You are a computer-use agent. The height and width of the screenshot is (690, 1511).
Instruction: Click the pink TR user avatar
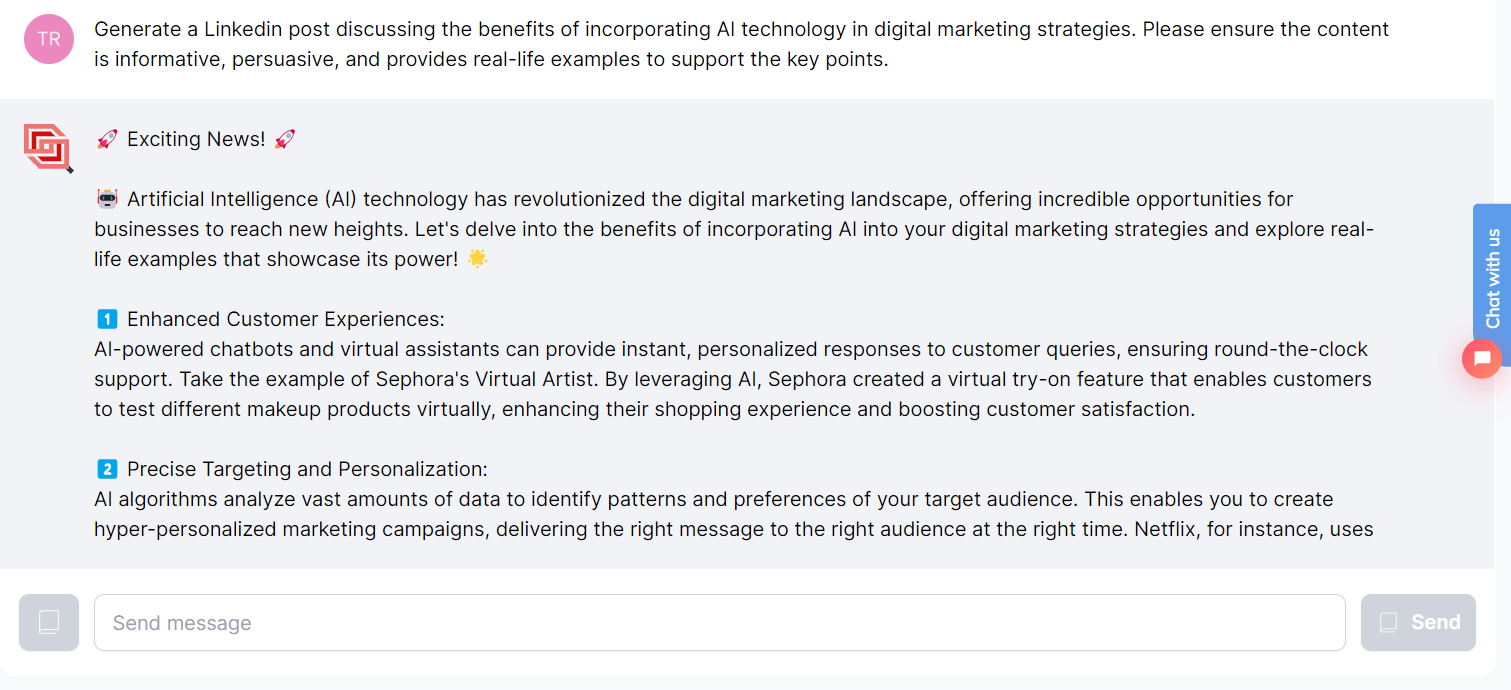pyautogui.click(x=49, y=40)
